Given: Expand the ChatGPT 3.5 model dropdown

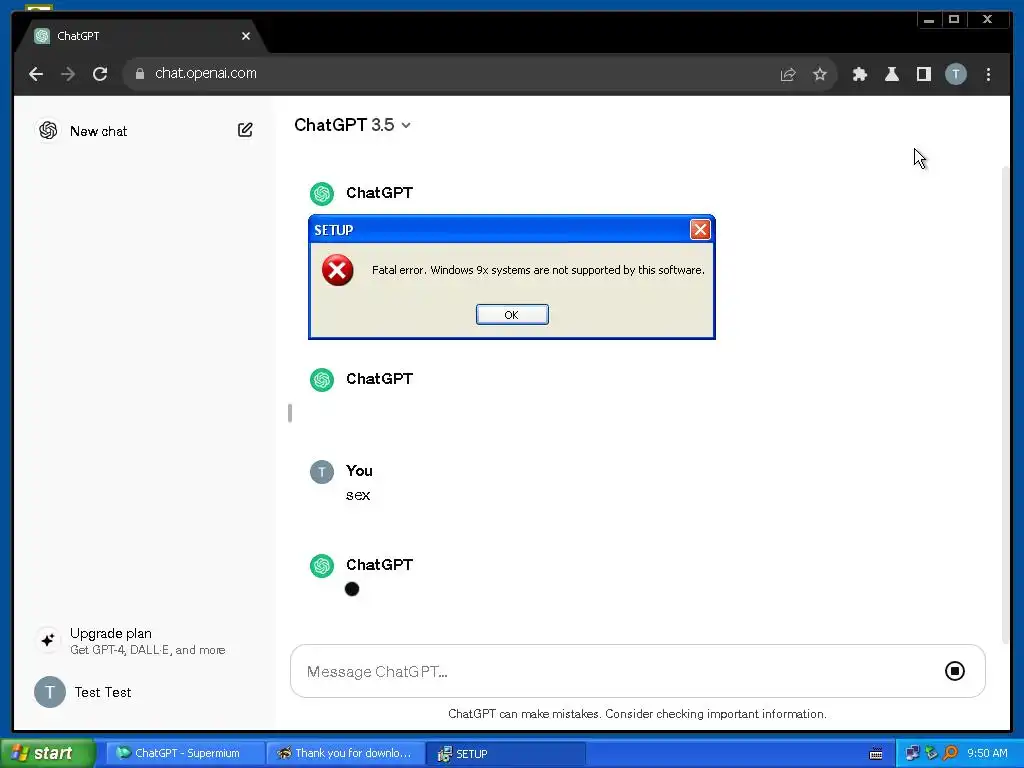Looking at the screenshot, I should (x=353, y=125).
